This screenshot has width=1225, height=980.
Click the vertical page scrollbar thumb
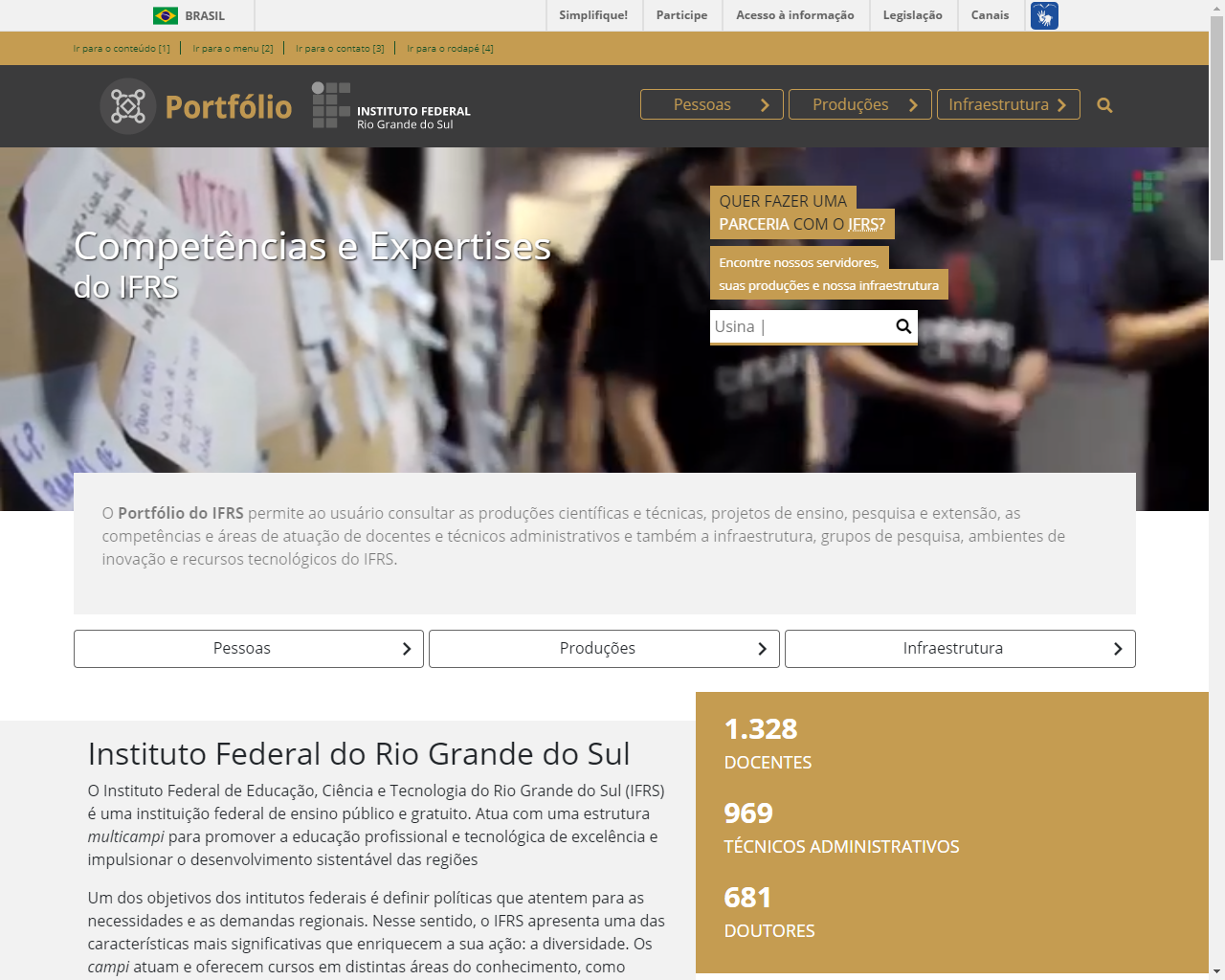pos(1216,139)
